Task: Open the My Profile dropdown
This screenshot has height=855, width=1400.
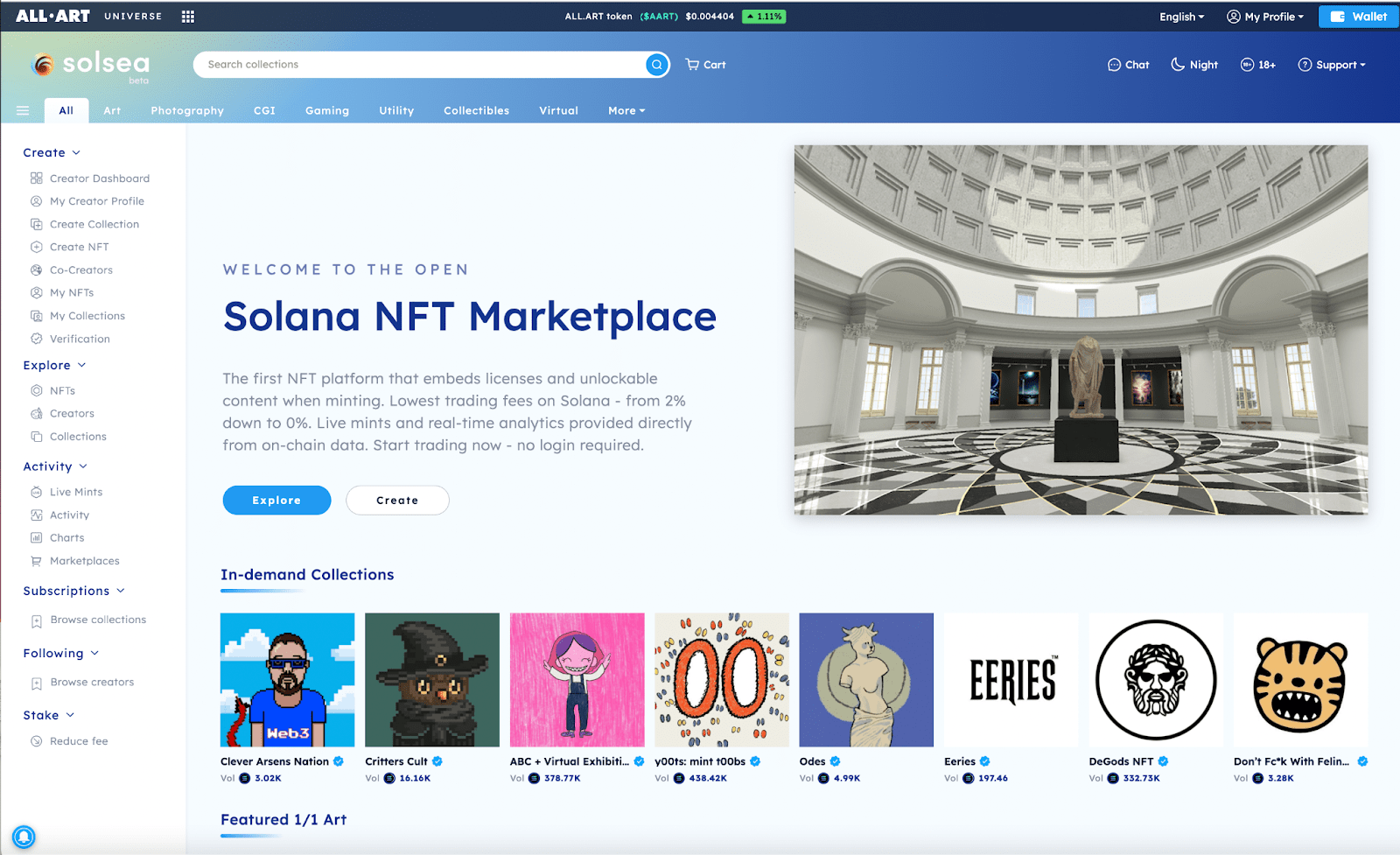Action: [x=1265, y=17]
